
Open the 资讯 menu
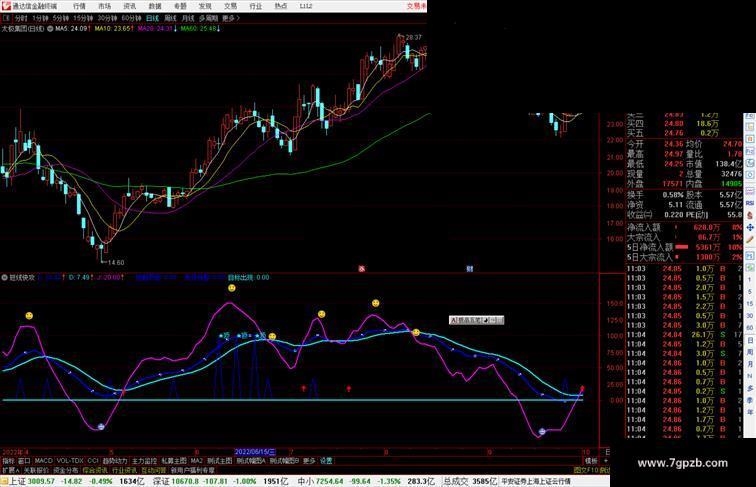point(130,6)
